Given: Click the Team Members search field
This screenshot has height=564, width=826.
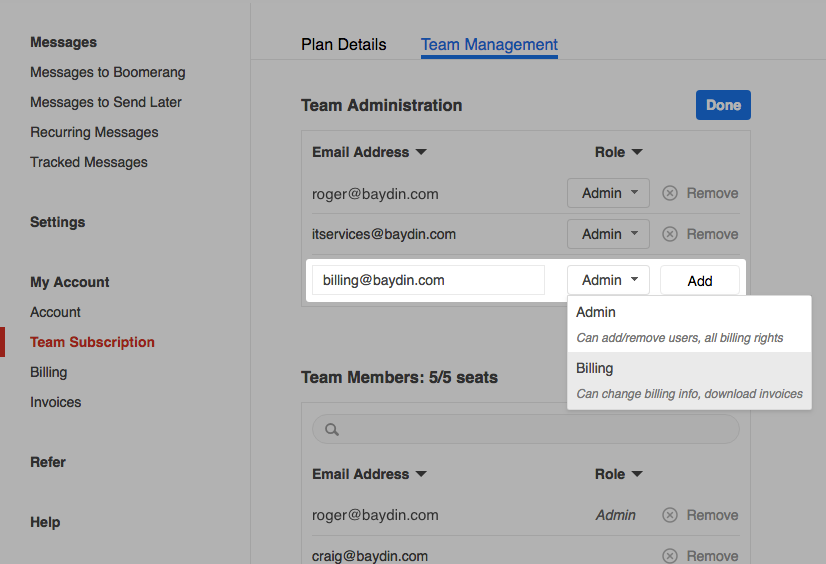Looking at the screenshot, I should pyautogui.click(x=535, y=430).
